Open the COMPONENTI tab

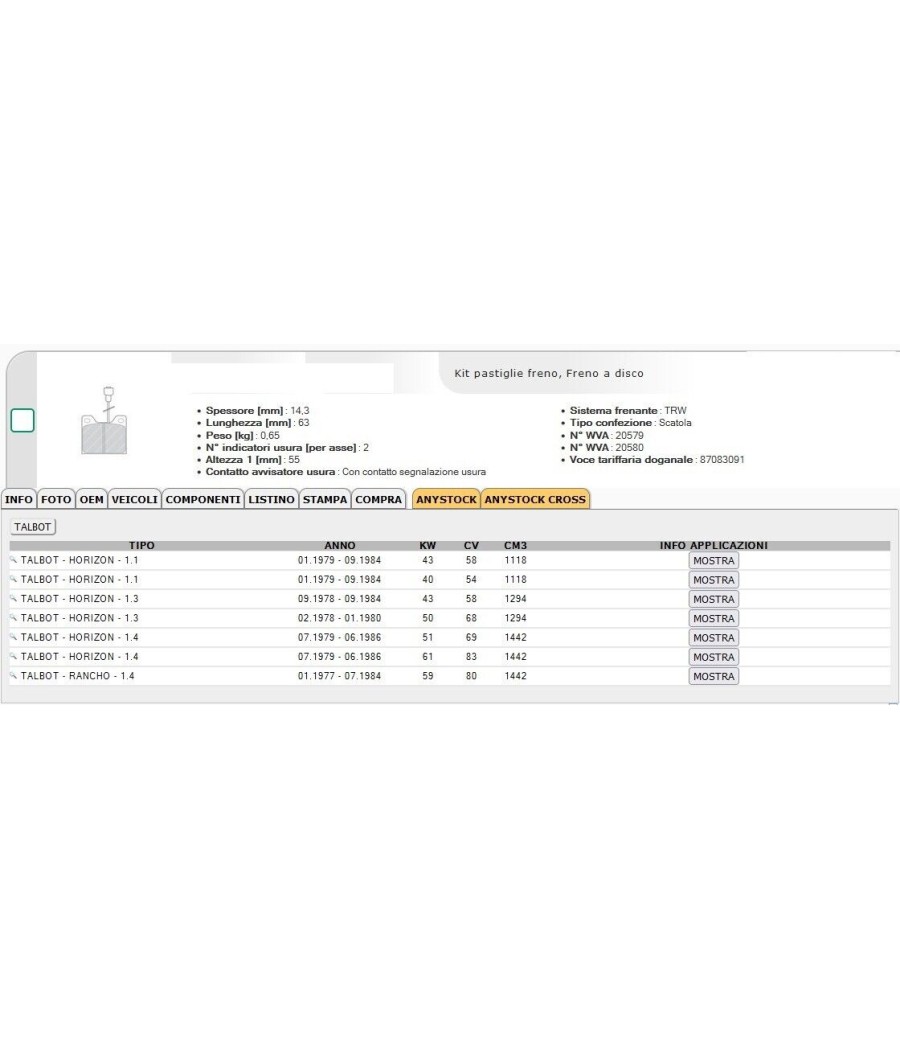point(203,500)
